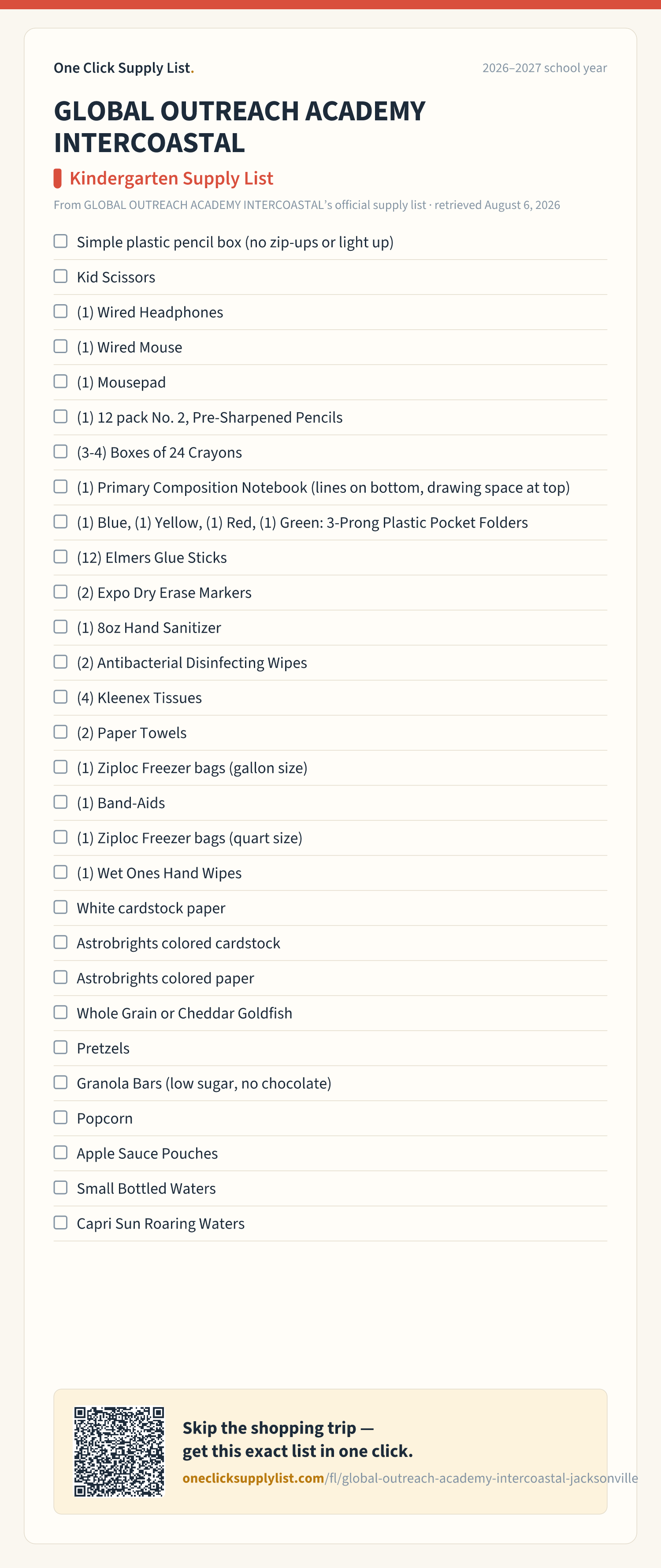Check (2) Expo Dry Erase Markers box
This screenshot has width=661, height=1568.
tap(60, 592)
